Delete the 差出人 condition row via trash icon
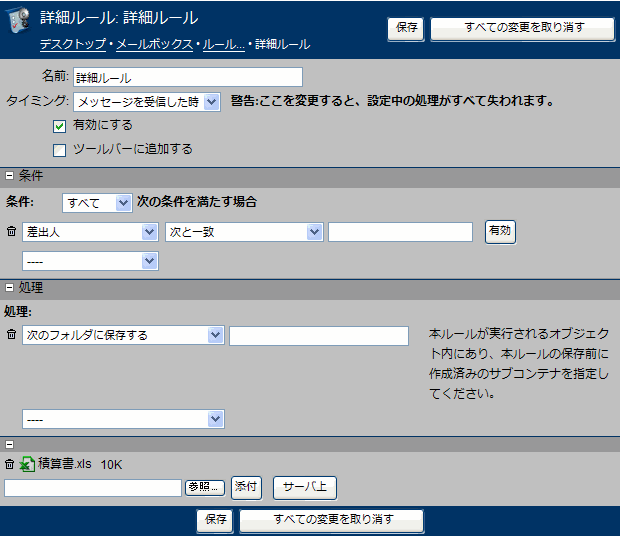Image resolution: width=620 pixels, height=536 pixels. (x=11, y=232)
